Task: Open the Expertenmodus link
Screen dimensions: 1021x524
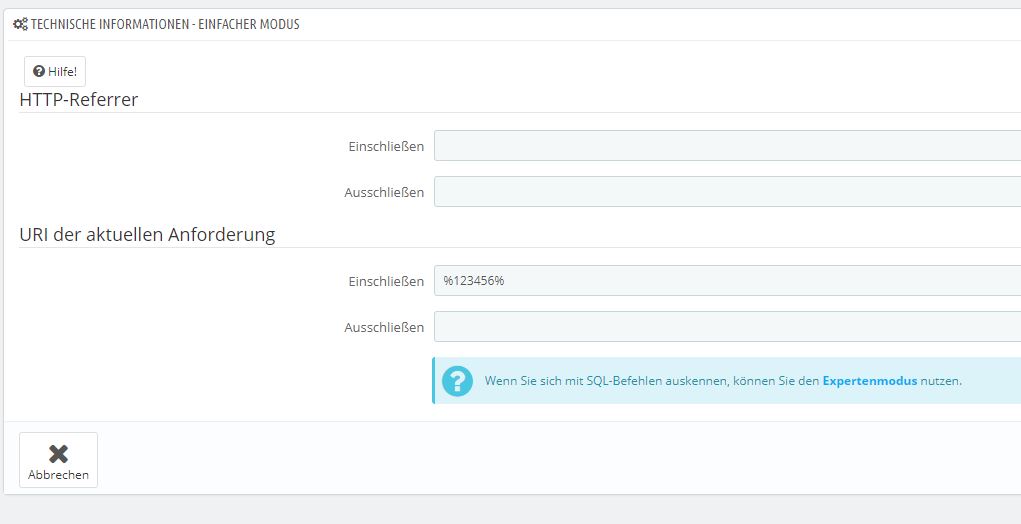Action: coord(869,381)
